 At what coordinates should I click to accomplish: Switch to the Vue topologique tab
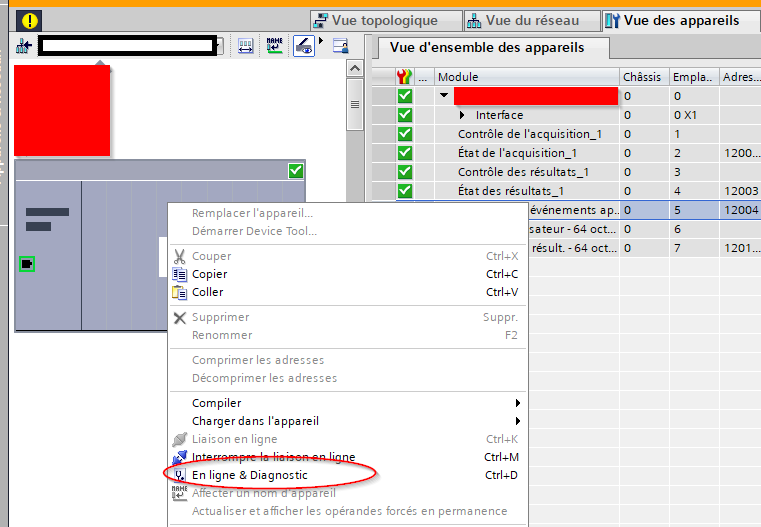tap(386, 20)
